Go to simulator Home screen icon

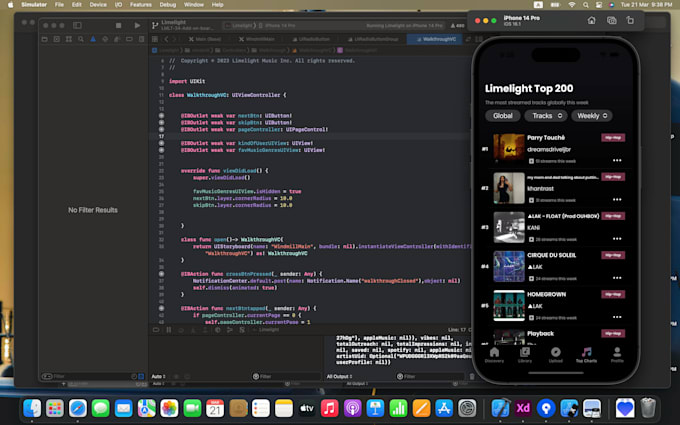pos(592,20)
